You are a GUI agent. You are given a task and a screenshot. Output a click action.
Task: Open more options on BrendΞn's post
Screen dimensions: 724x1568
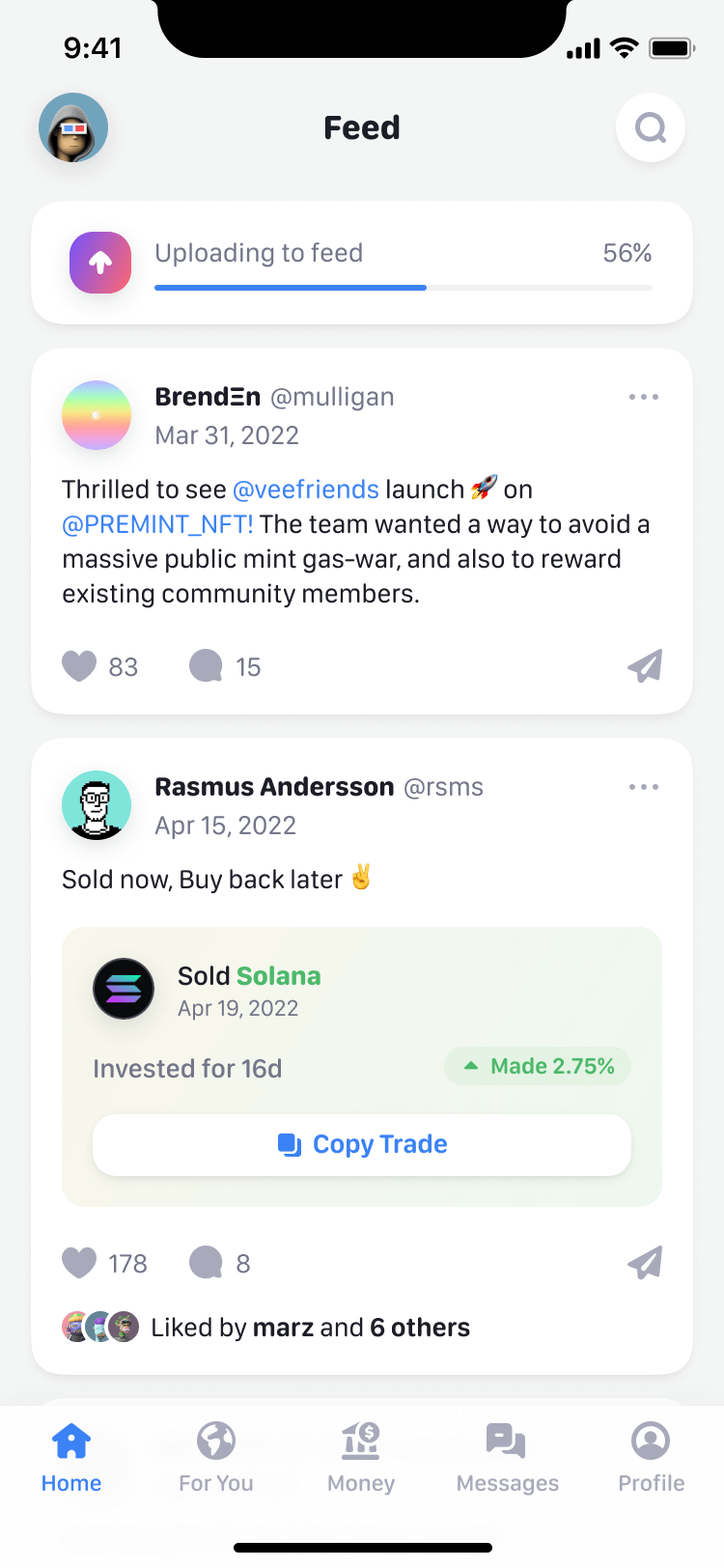644,397
